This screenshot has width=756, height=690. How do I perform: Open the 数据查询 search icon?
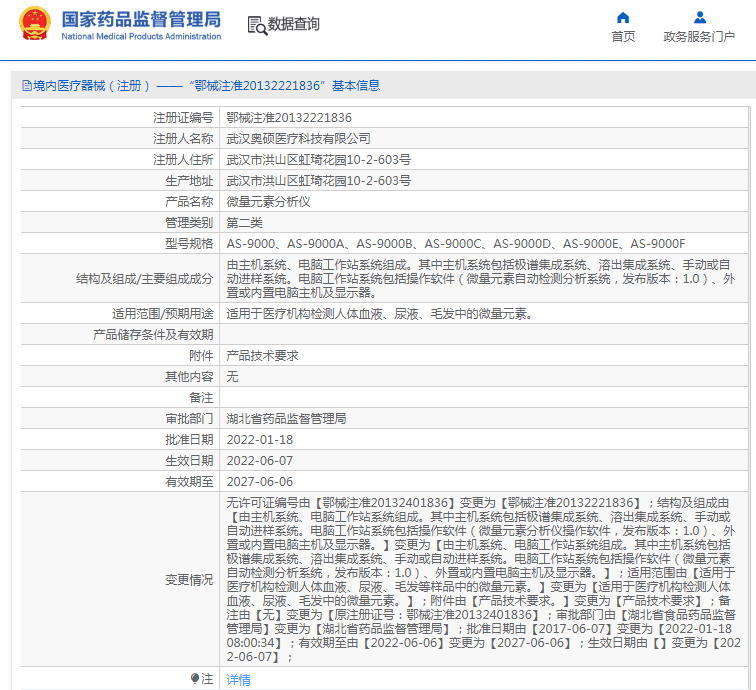click(x=257, y=25)
